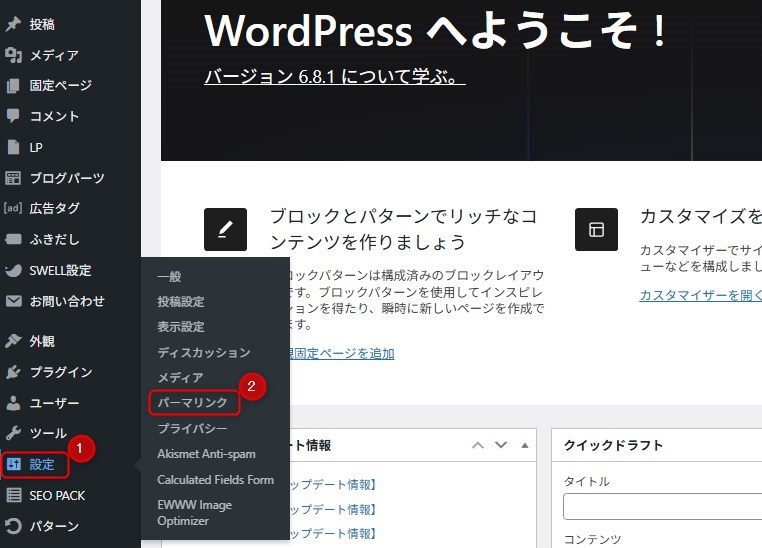Collapse the widget using the triangle toggle
The image size is (762, 548).
525,445
